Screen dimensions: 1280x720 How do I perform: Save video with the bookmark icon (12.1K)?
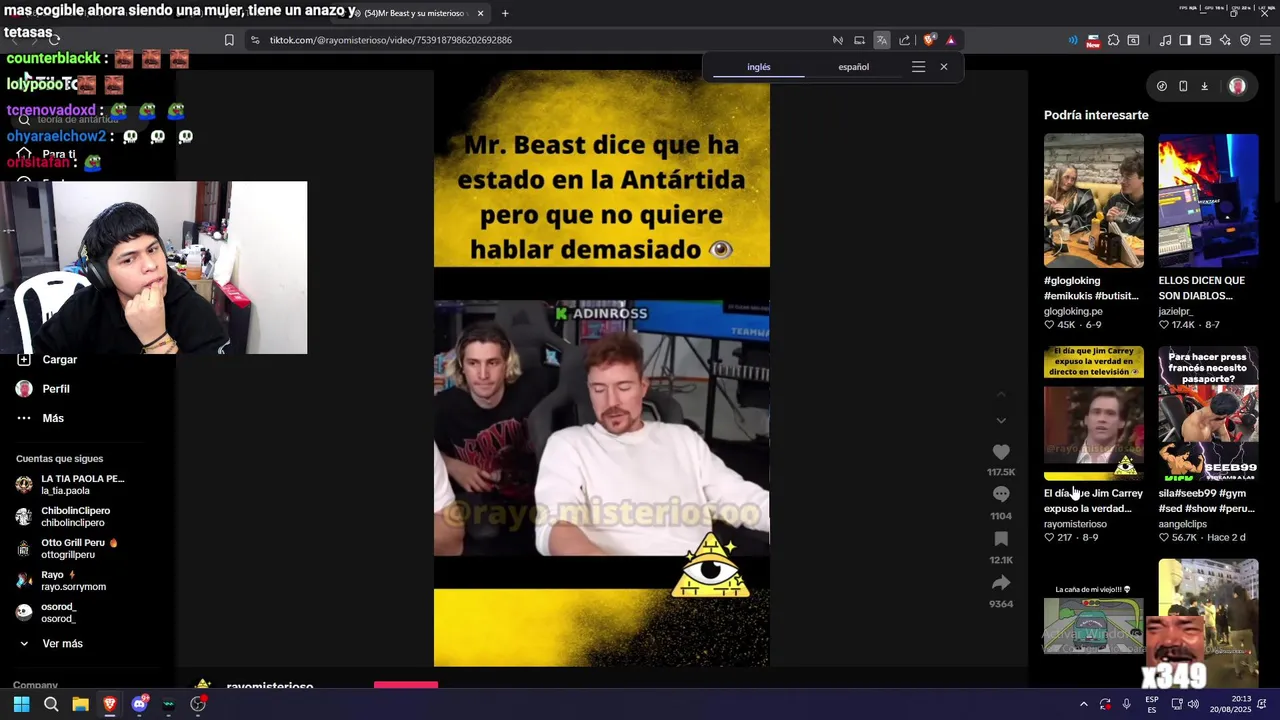pos(1001,539)
